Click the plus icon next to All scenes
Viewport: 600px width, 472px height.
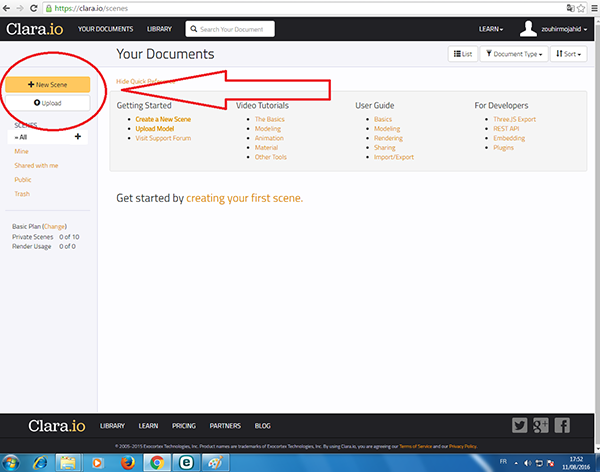pyautogui.click(x=78, y=136)
